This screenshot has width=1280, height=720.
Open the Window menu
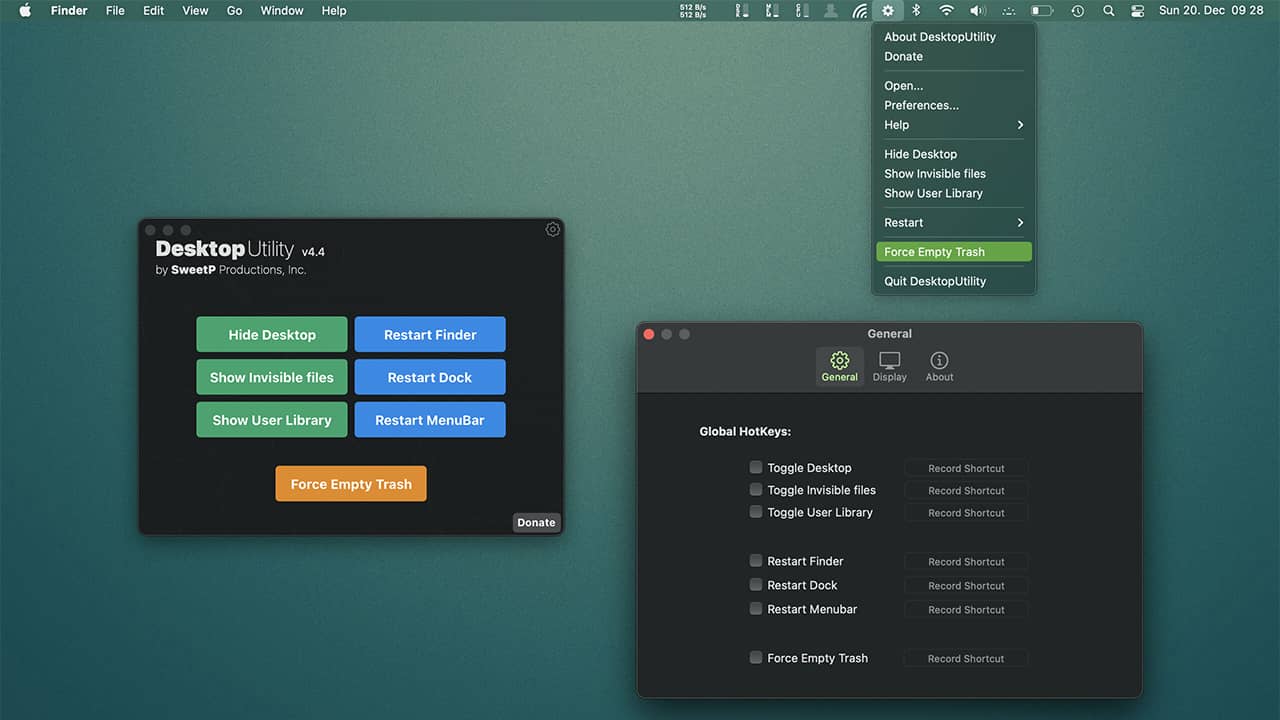(x=282, y=11)
